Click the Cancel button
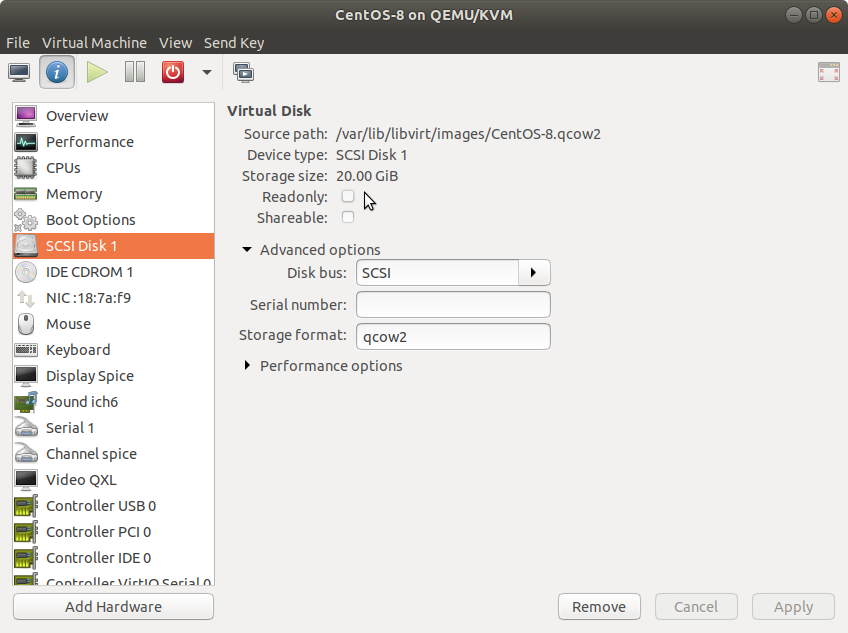The image size is (848, 633). [696, 606]
